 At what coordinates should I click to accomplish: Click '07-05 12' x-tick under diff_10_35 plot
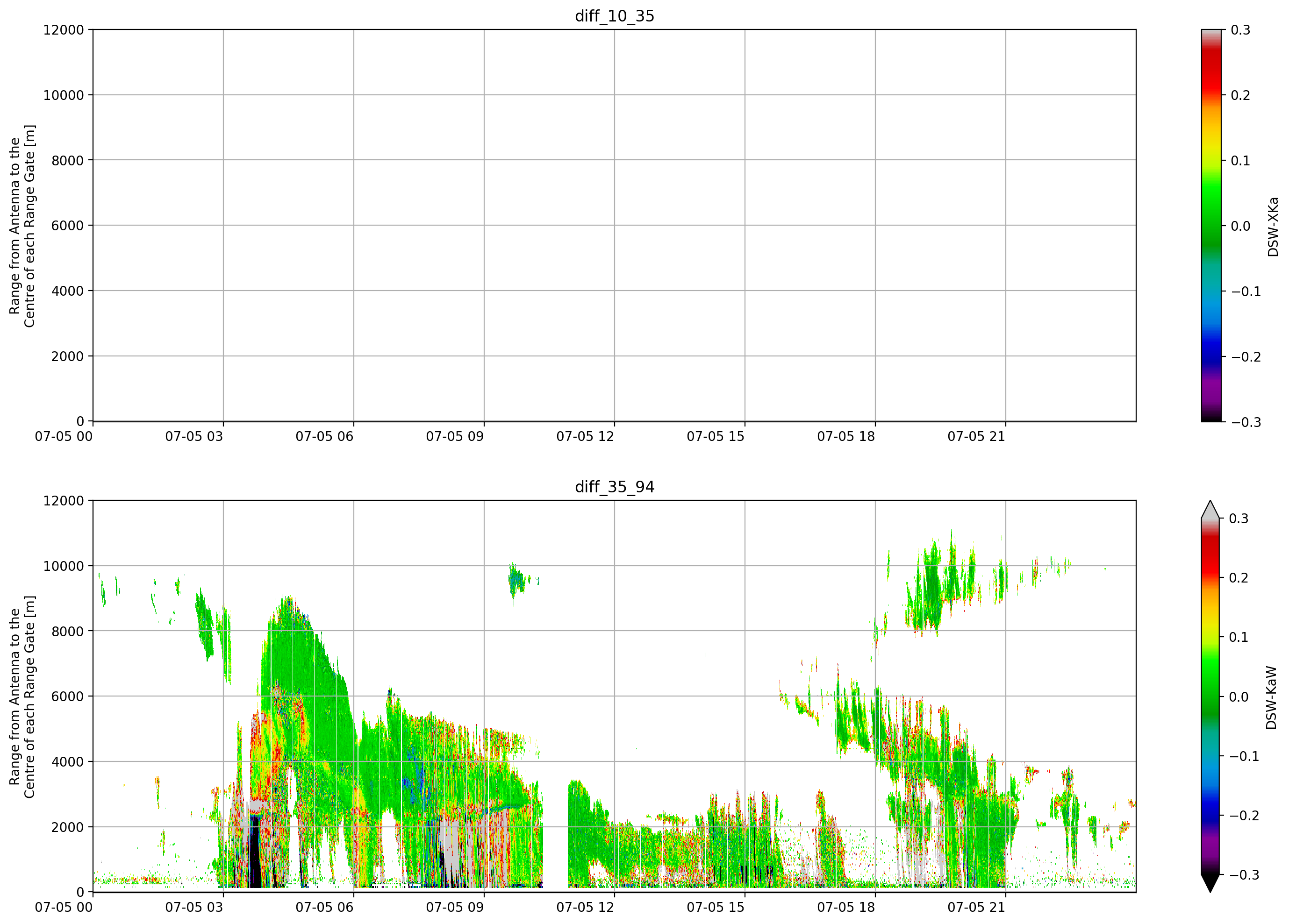586,437
